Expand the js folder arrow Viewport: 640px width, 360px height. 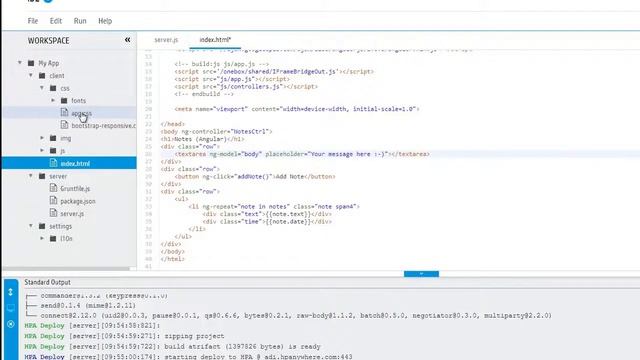42,150
